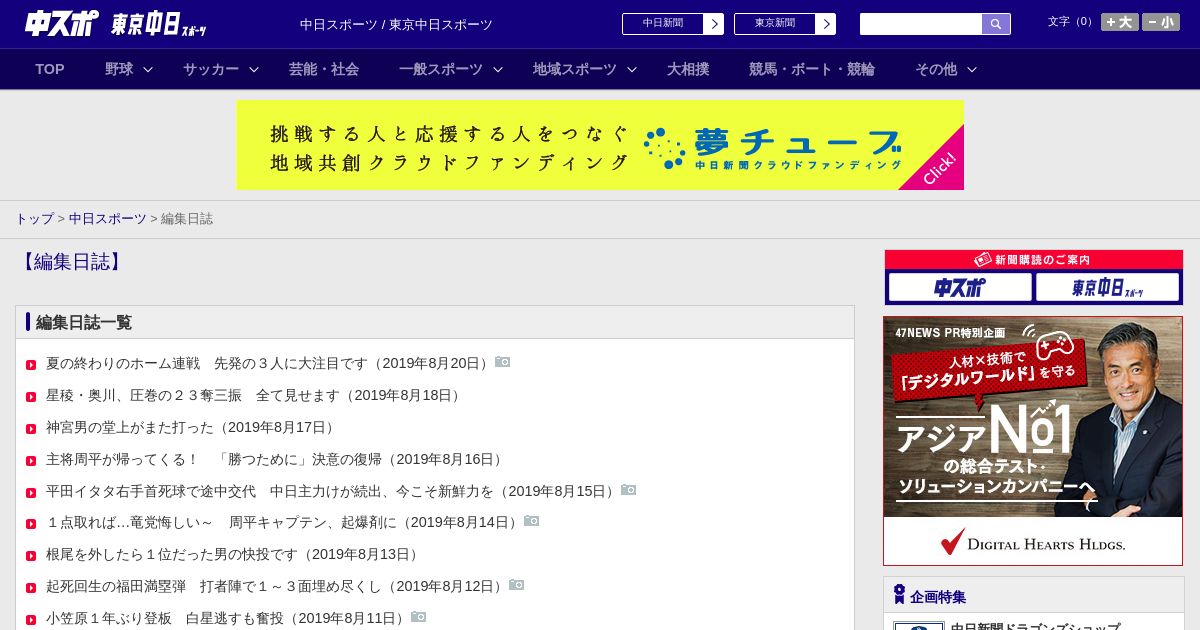1200x630 pixels.
Task: Open the 東京新聞 link button
Action: (x=785, y=24)
